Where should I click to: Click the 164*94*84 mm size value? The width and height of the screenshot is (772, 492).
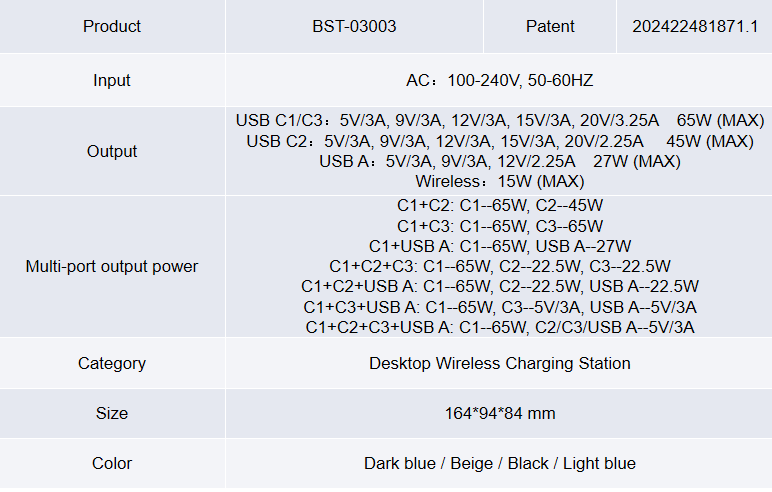tap(499, 413)
